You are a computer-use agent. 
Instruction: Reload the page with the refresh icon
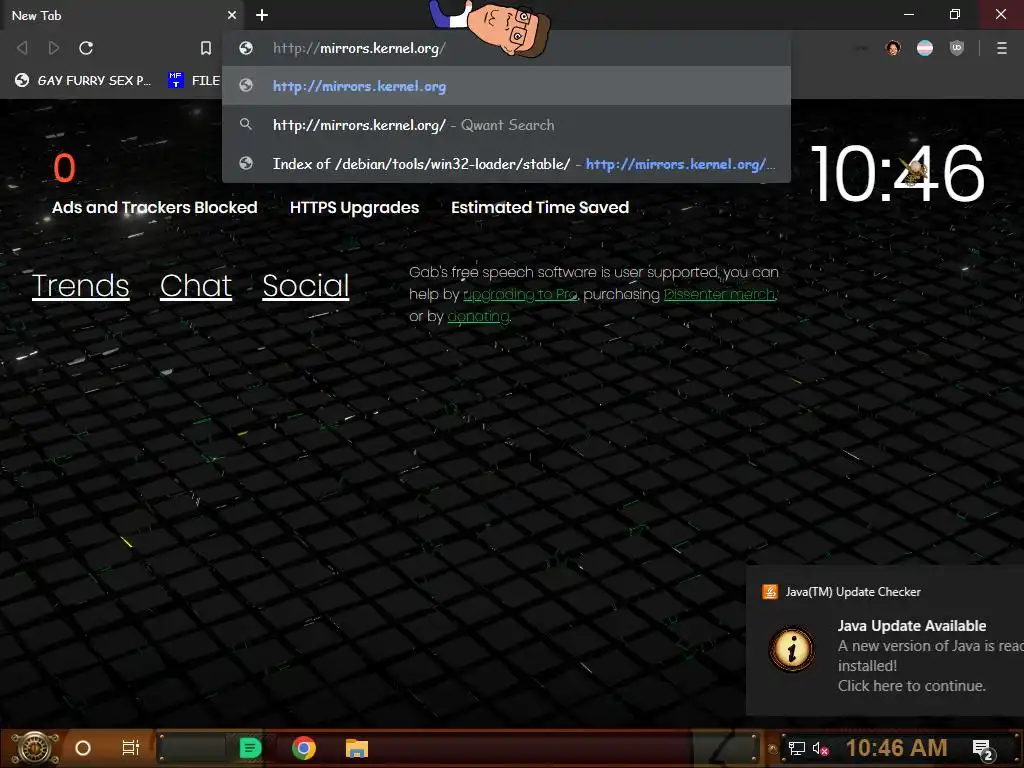coord(86,48)
